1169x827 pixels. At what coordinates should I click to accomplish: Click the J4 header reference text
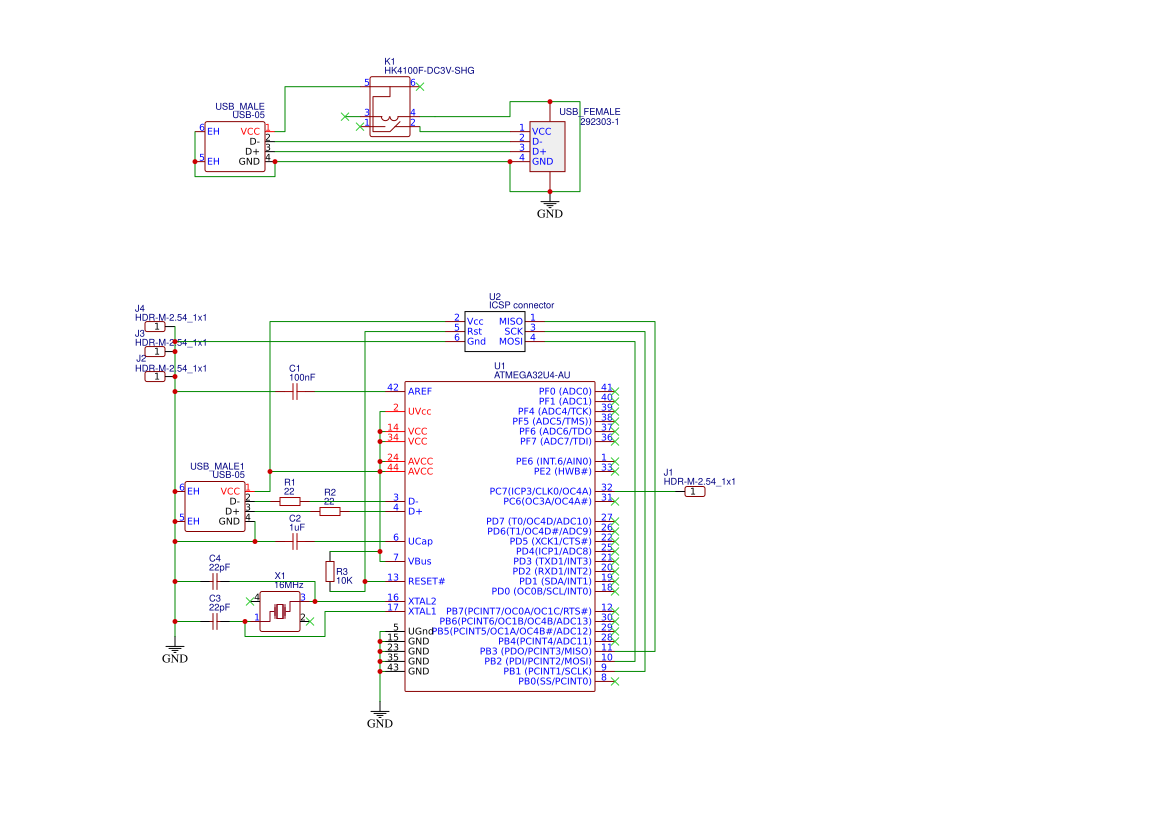coord(140,307)
